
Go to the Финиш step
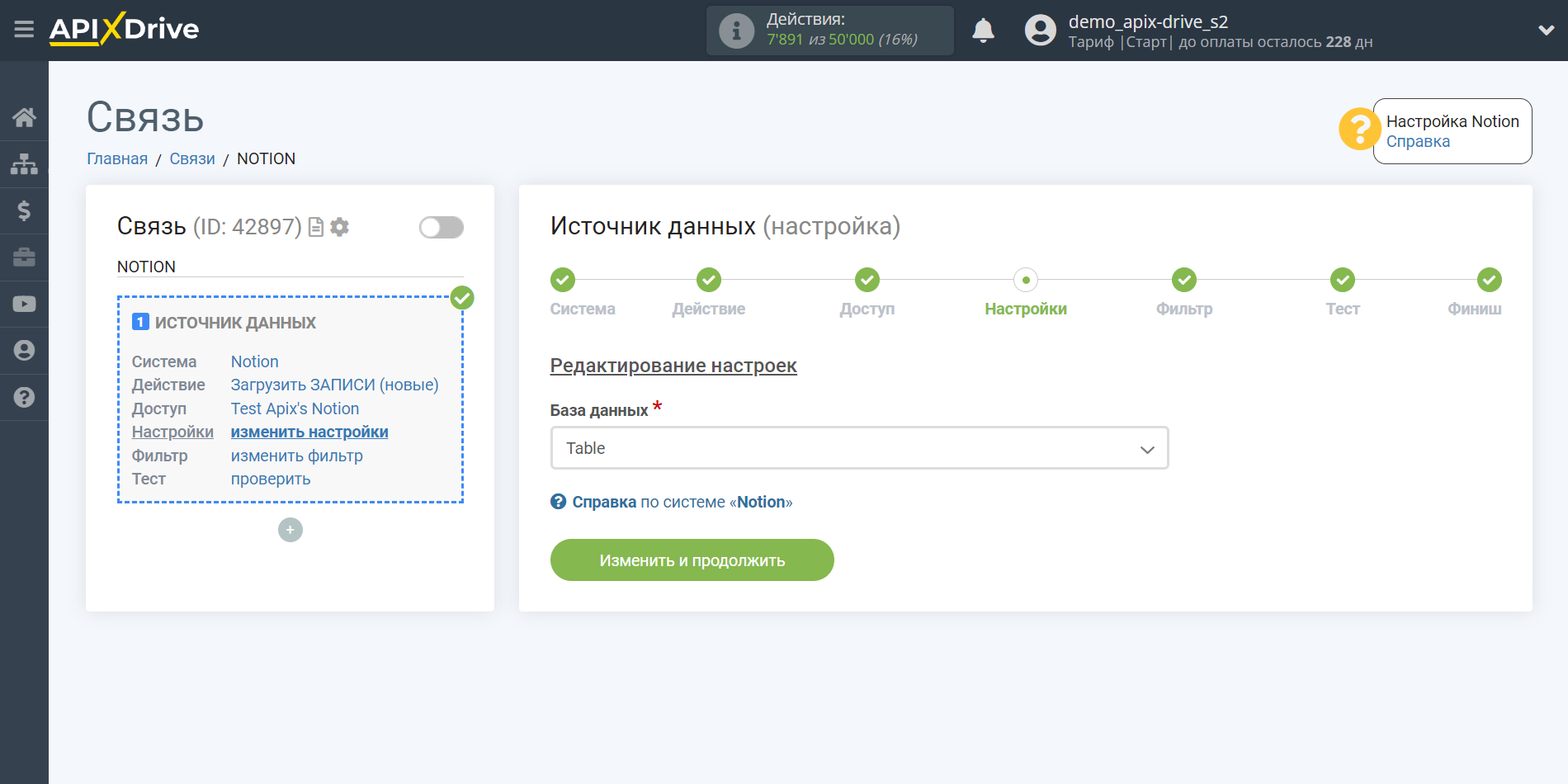(1490, 280)
